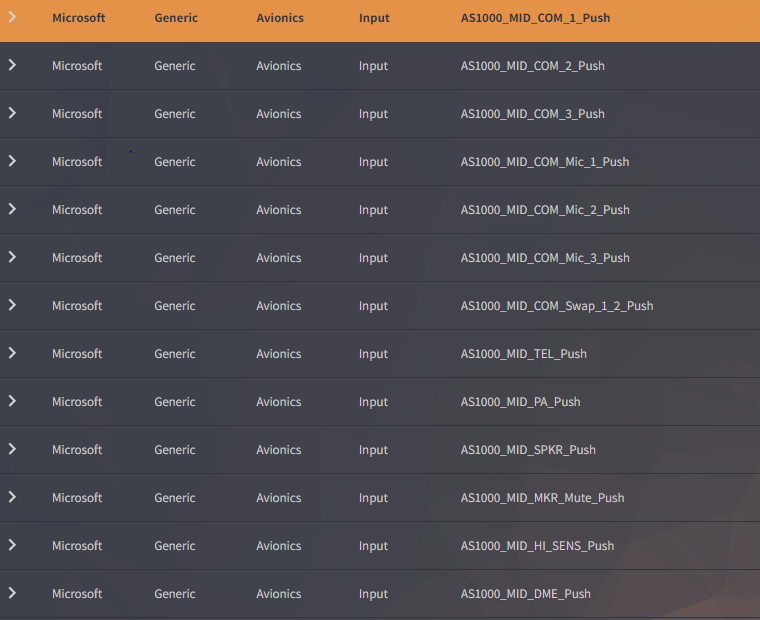
Task: Select the AS1000_MID_TEL_Push preset name
Action: [523, 354]
